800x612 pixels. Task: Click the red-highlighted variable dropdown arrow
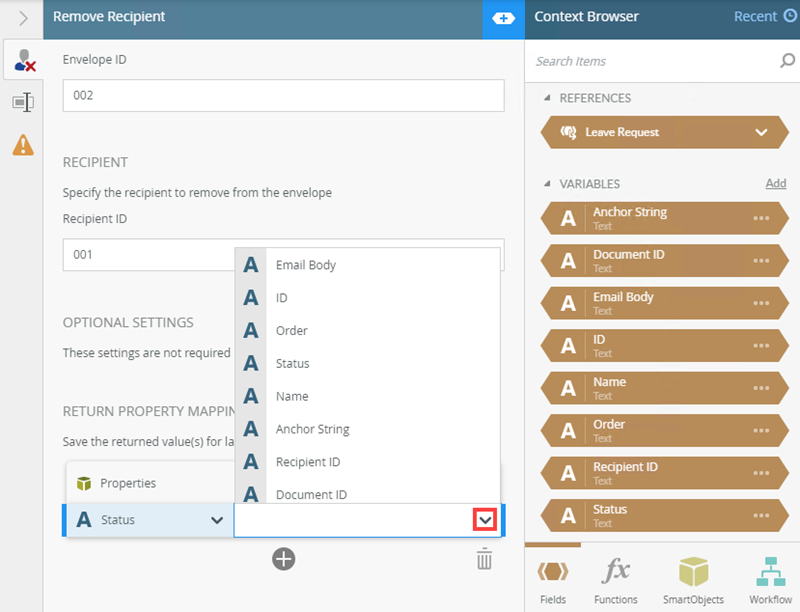(485, 520)
